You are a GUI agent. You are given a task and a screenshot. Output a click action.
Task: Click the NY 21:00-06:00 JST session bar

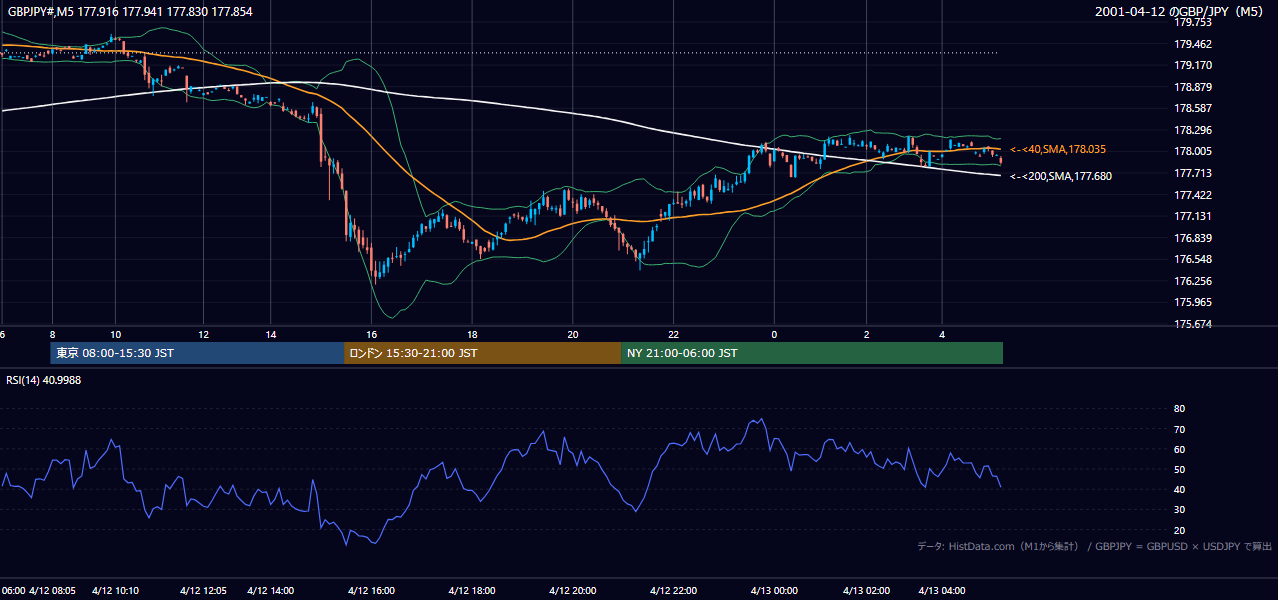(x=812, y=353)
